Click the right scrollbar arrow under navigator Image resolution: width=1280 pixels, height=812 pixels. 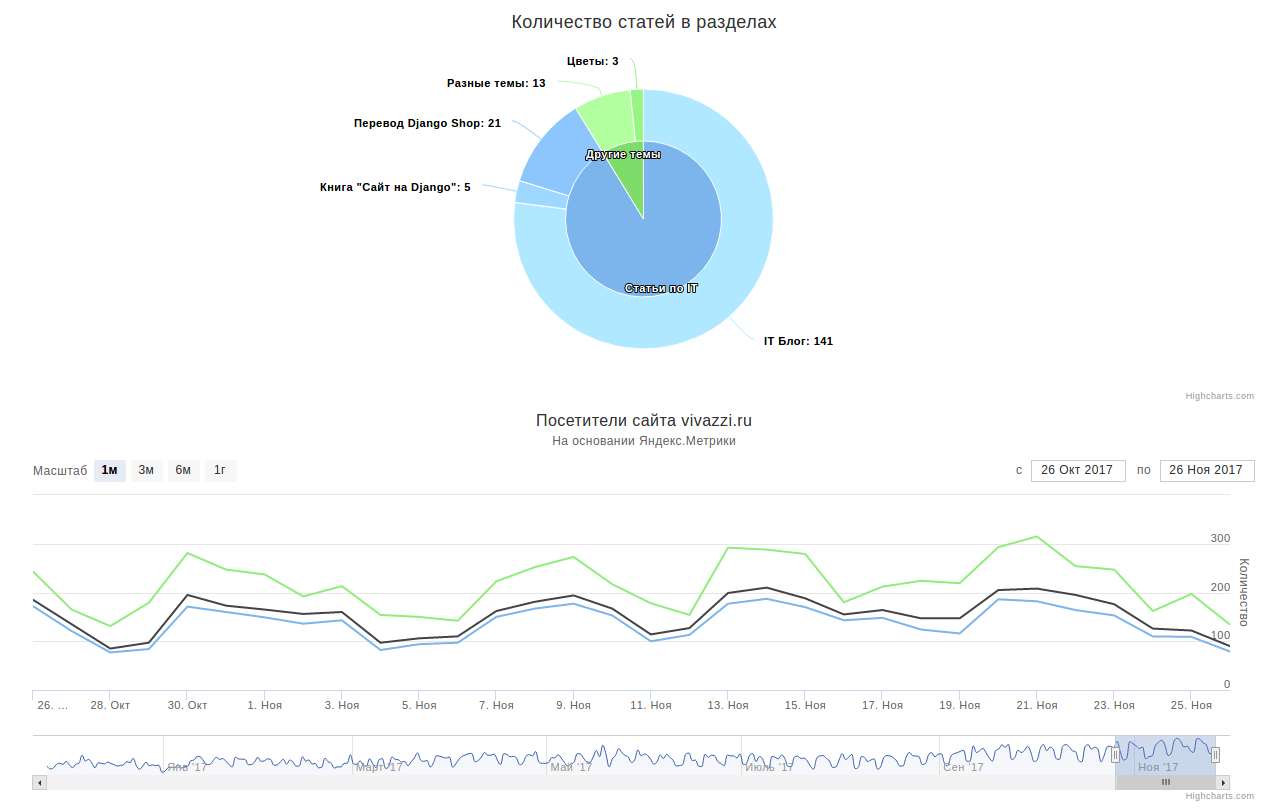[x=1223, y=782]
